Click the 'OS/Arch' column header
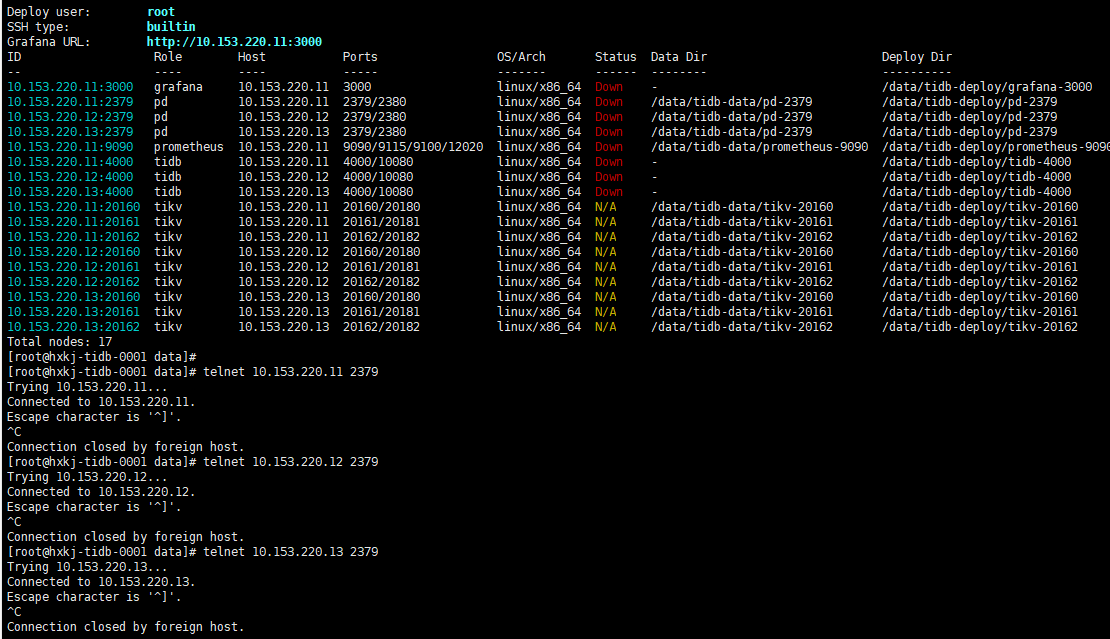The width and height of the screenshot is (1110, 639). click(521, 57)
